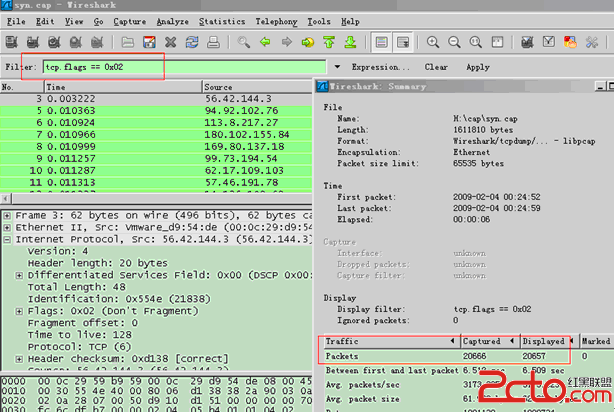Jump to last packet icon
This screenshot has height=413, width=615.
pos(350,42)
